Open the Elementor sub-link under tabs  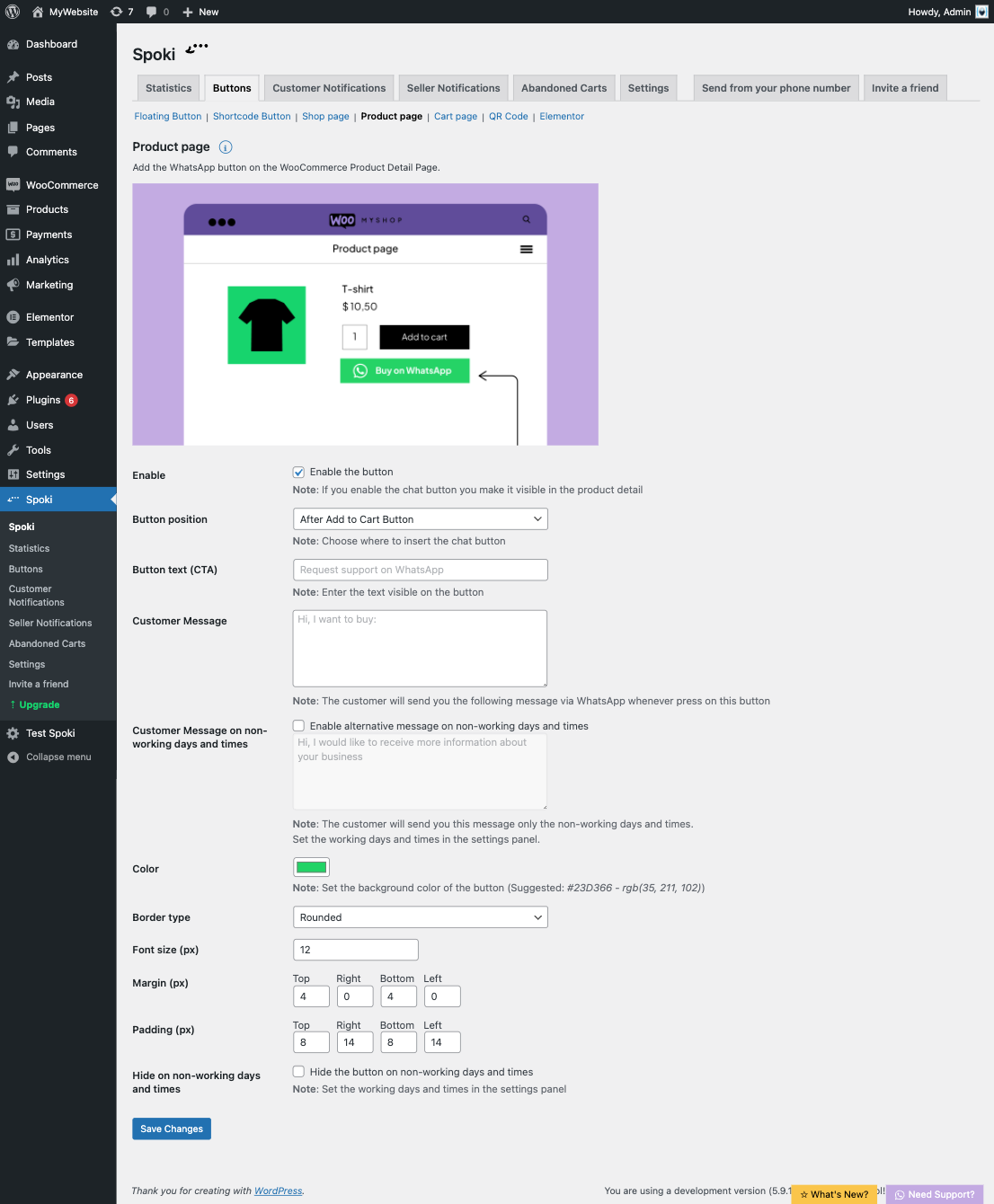[x=562, y=117]
